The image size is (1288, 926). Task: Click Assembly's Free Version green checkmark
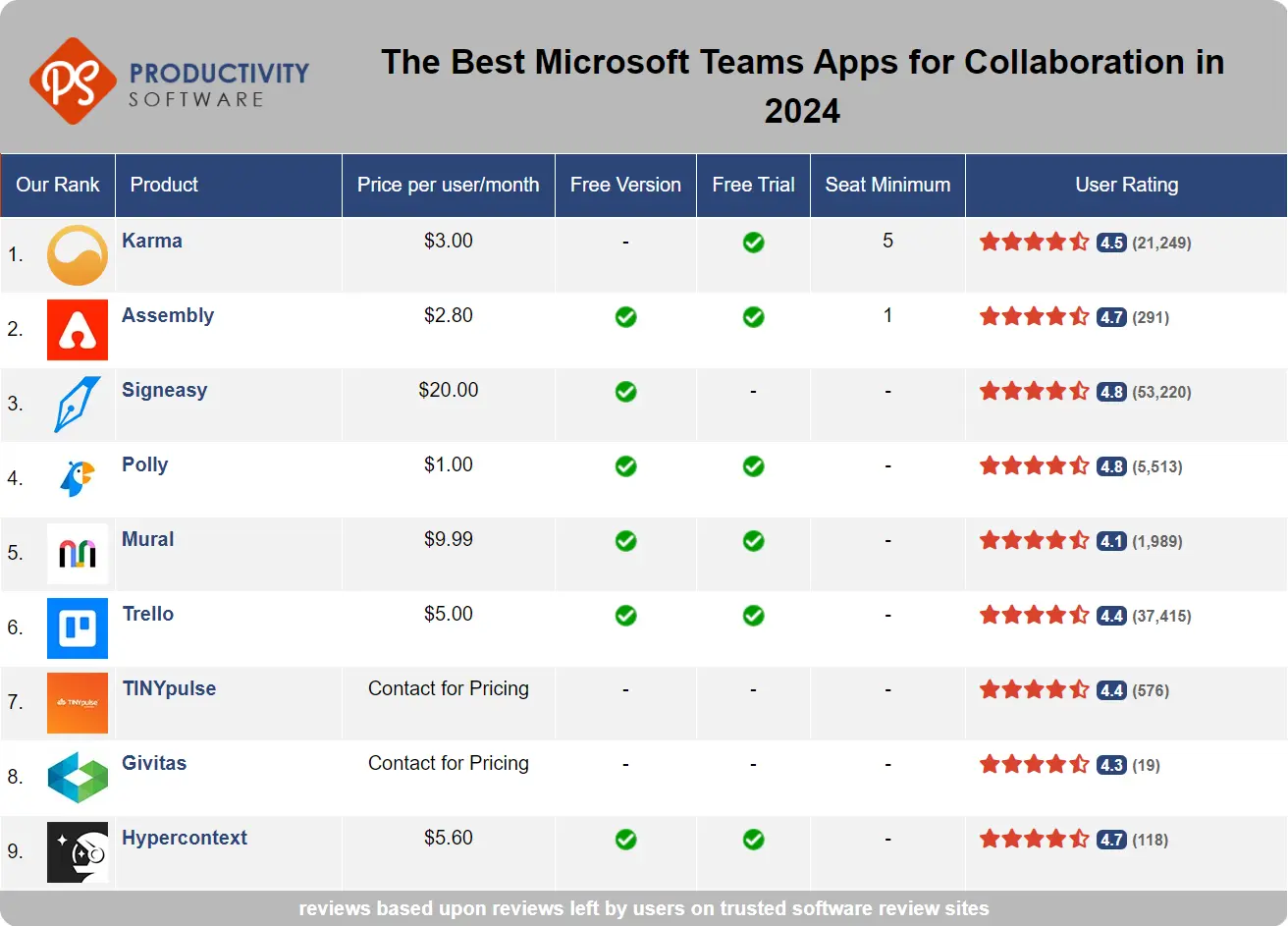[x=625, y=317]
